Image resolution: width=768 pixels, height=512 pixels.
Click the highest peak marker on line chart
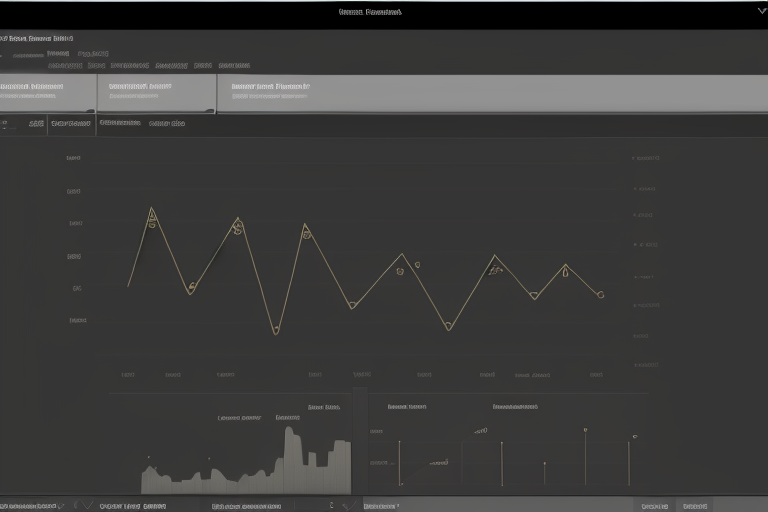[x=152, y=212]
